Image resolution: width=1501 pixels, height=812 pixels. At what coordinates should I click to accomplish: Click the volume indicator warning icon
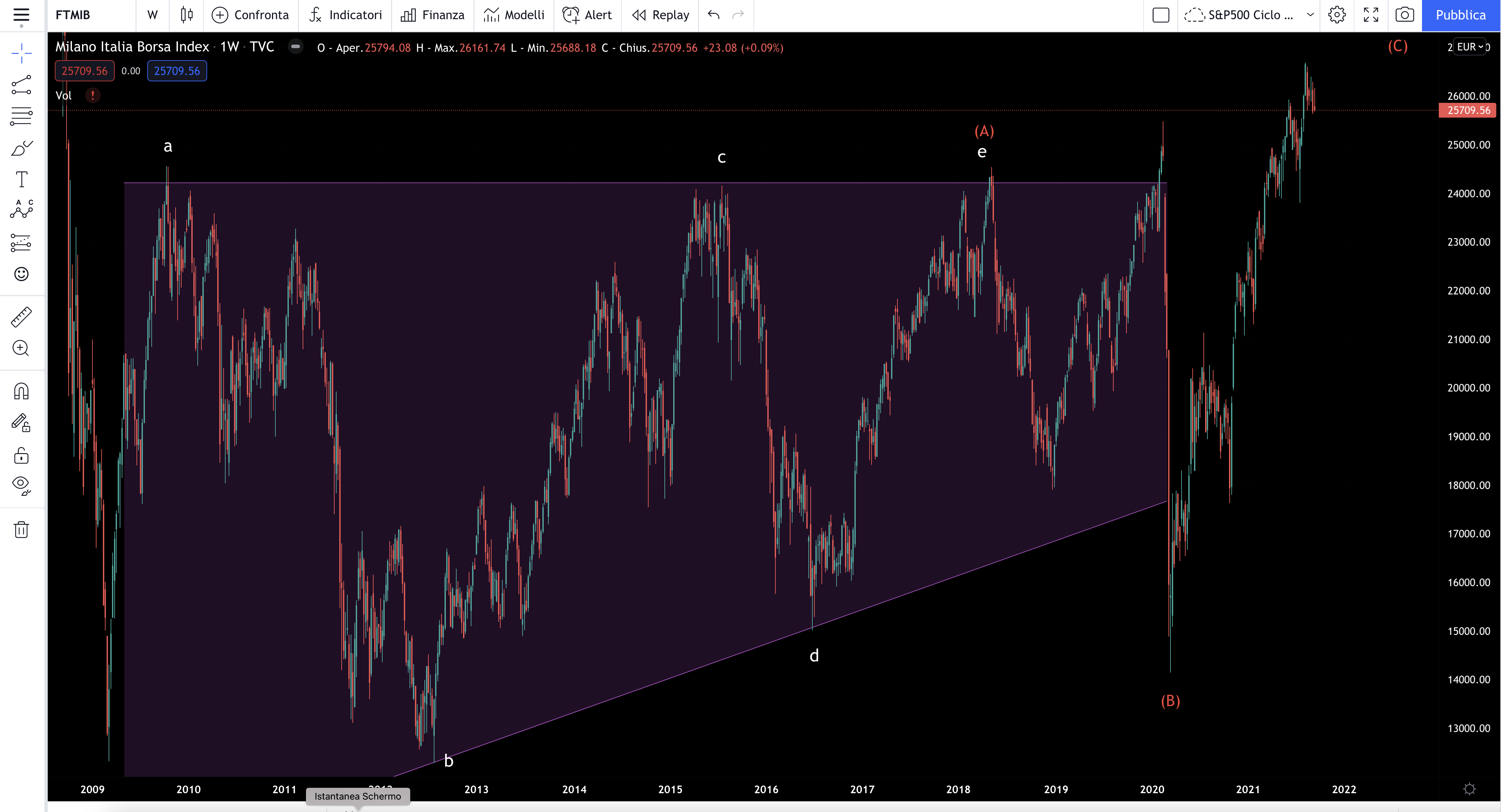point(93,95)
